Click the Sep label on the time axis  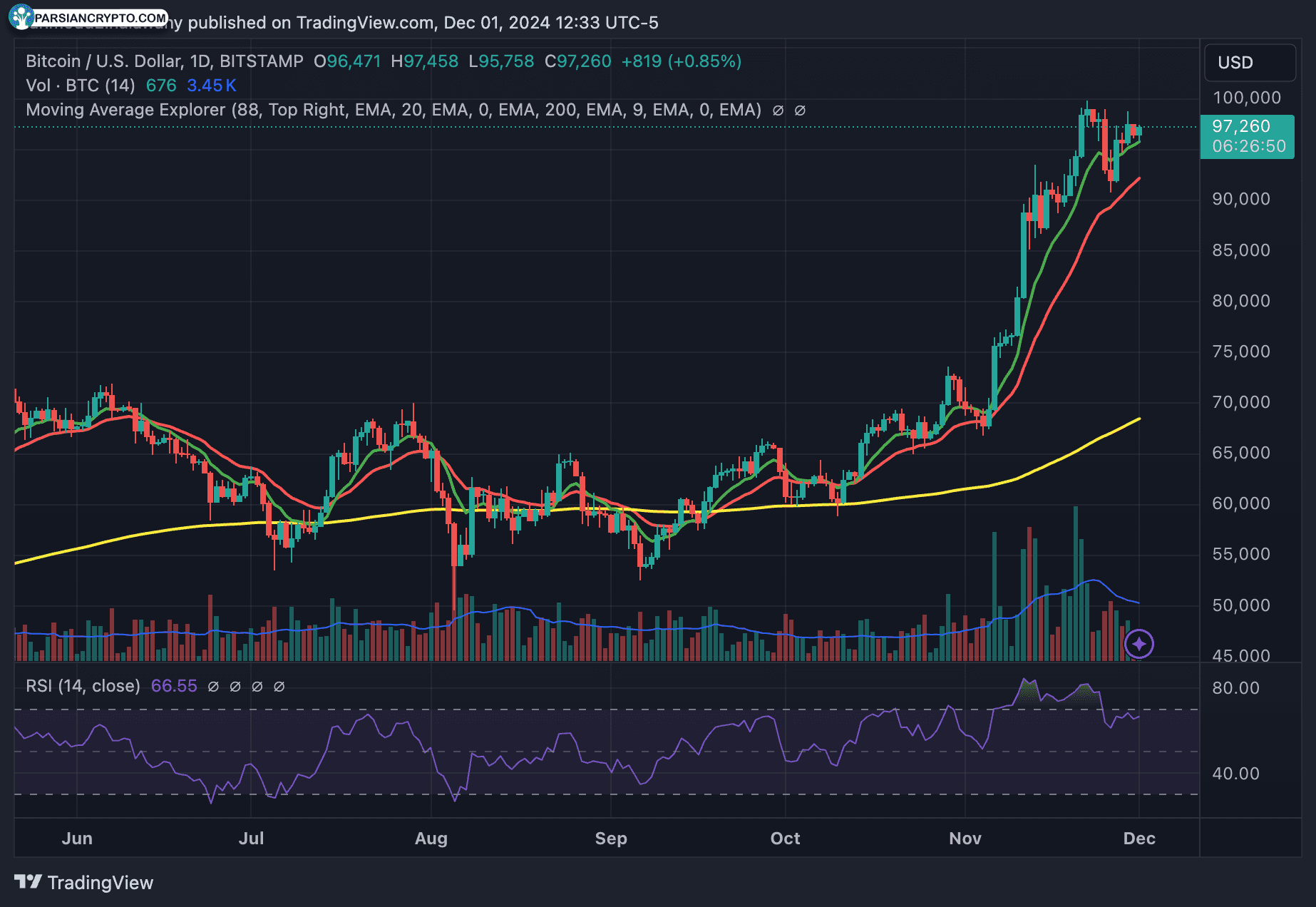tap(611, 839)
